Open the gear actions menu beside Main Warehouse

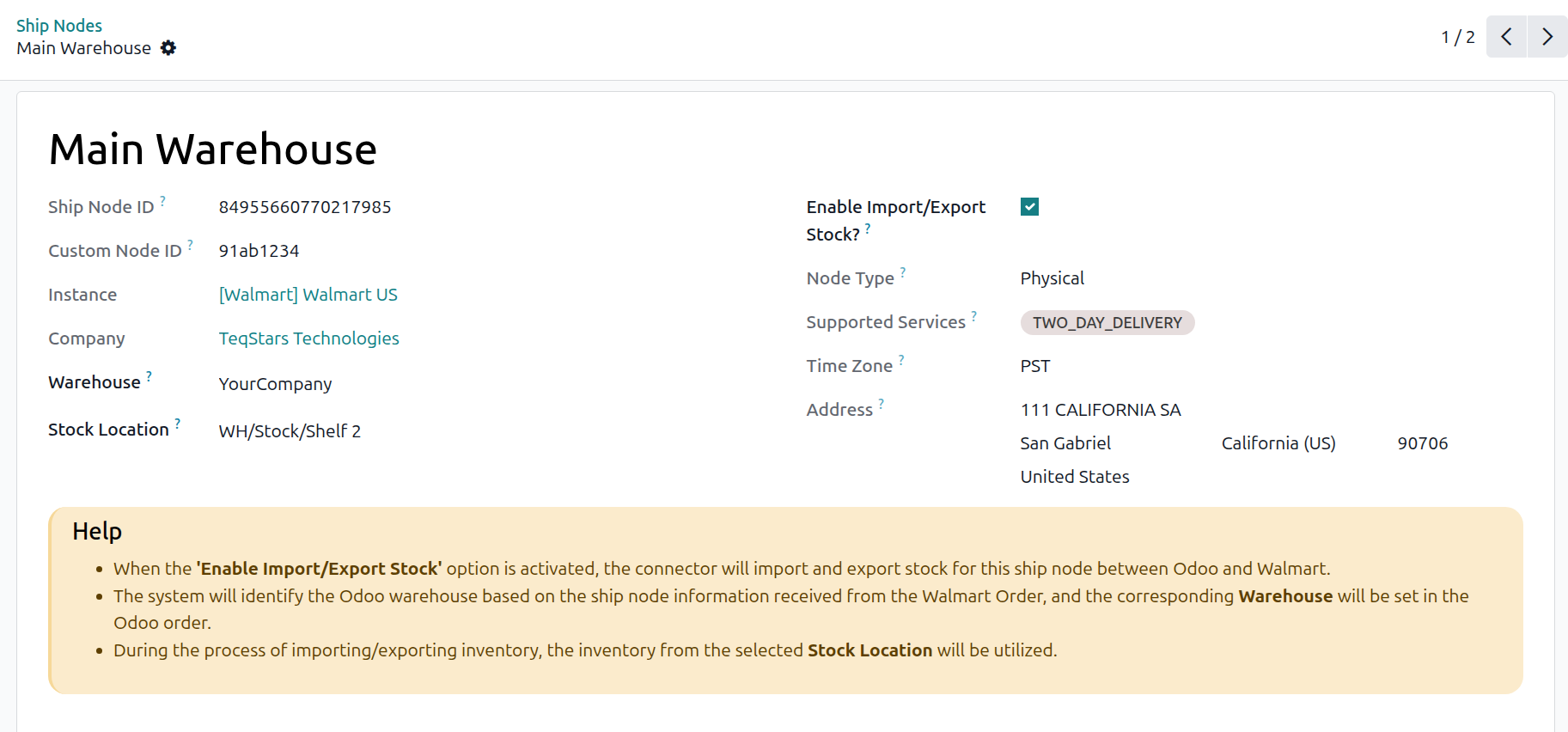168,48
